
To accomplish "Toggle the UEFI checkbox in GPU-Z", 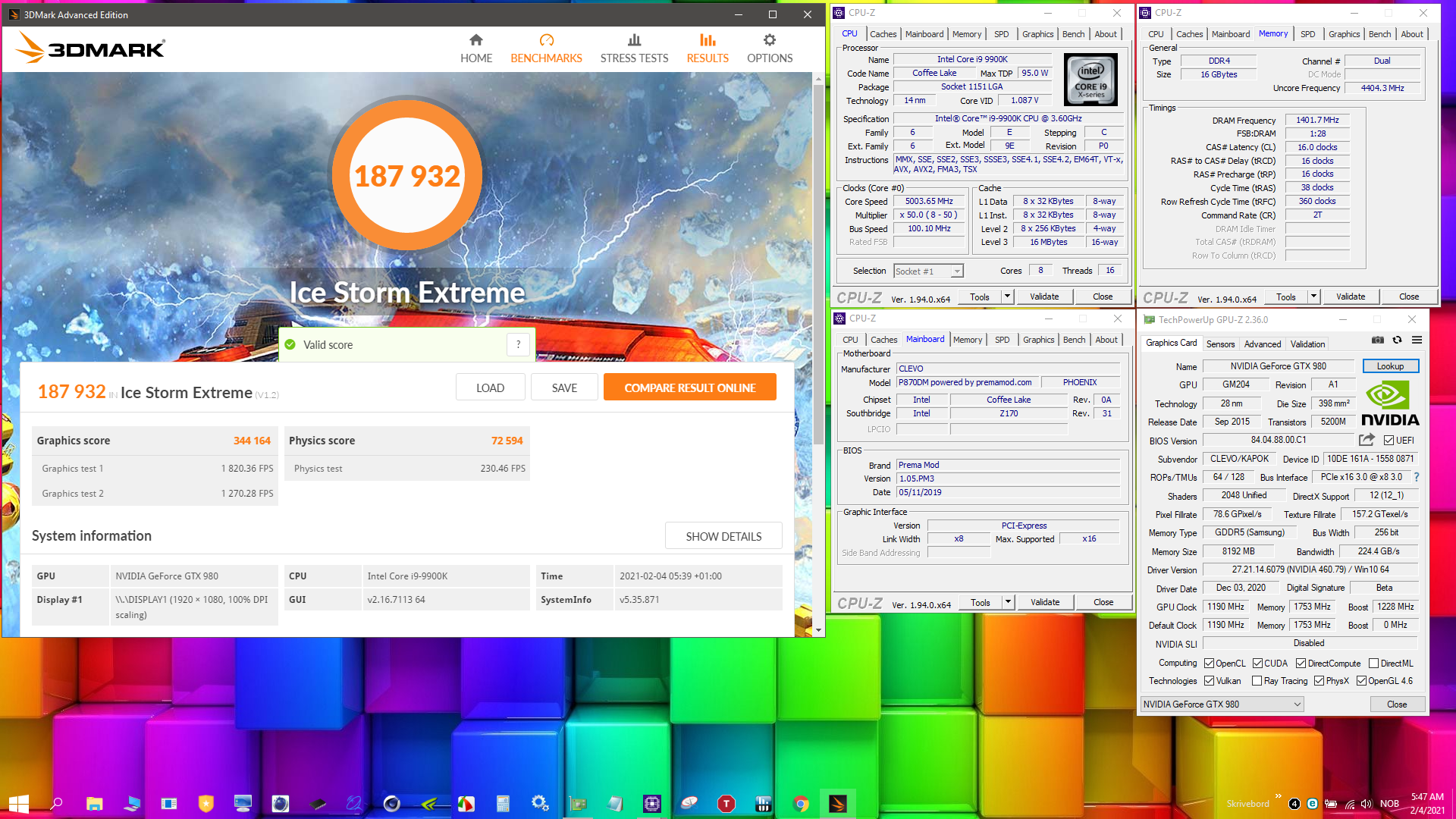I will [x=1389, y=440].
